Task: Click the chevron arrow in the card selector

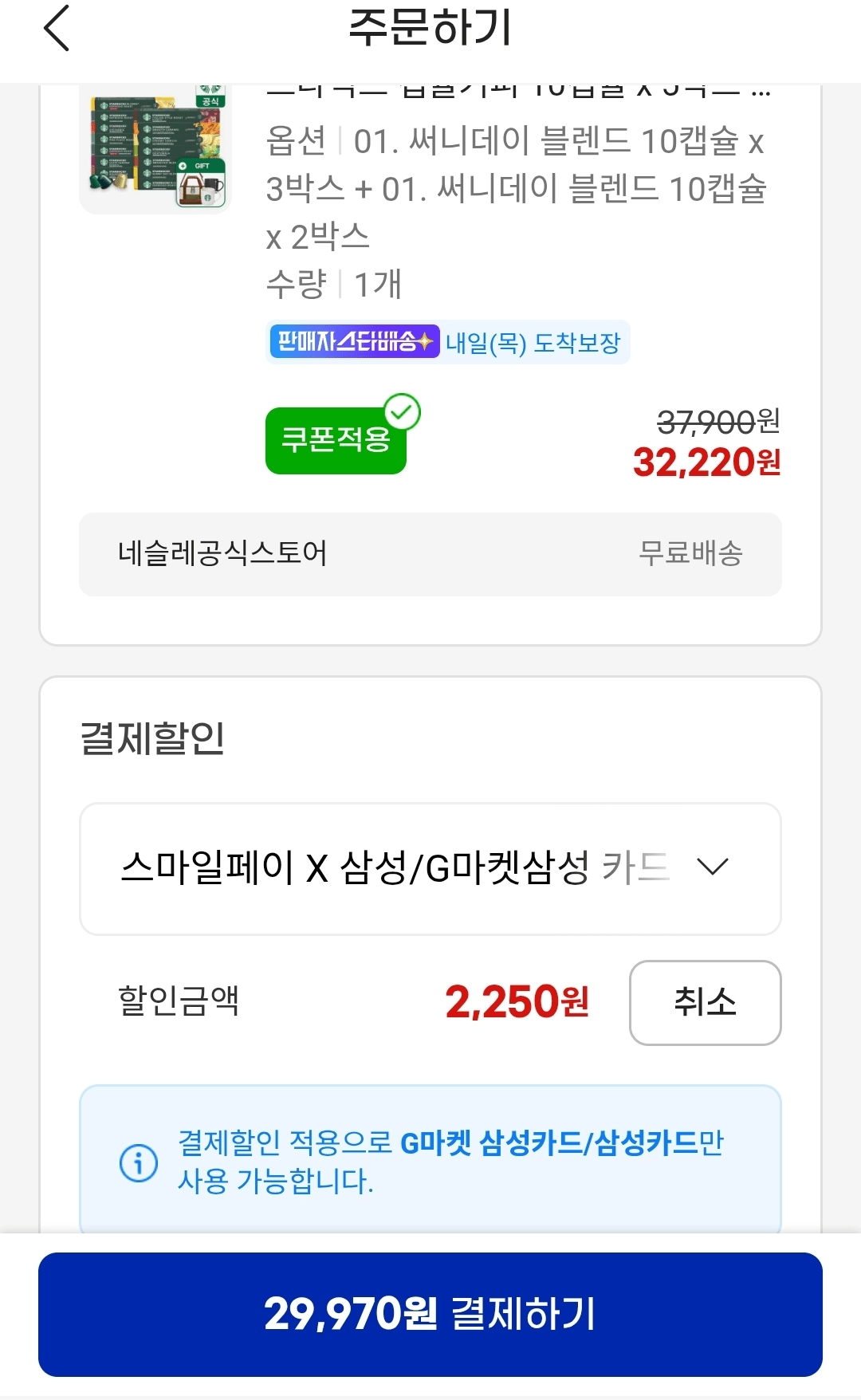Action: click(x=712, y=867)
